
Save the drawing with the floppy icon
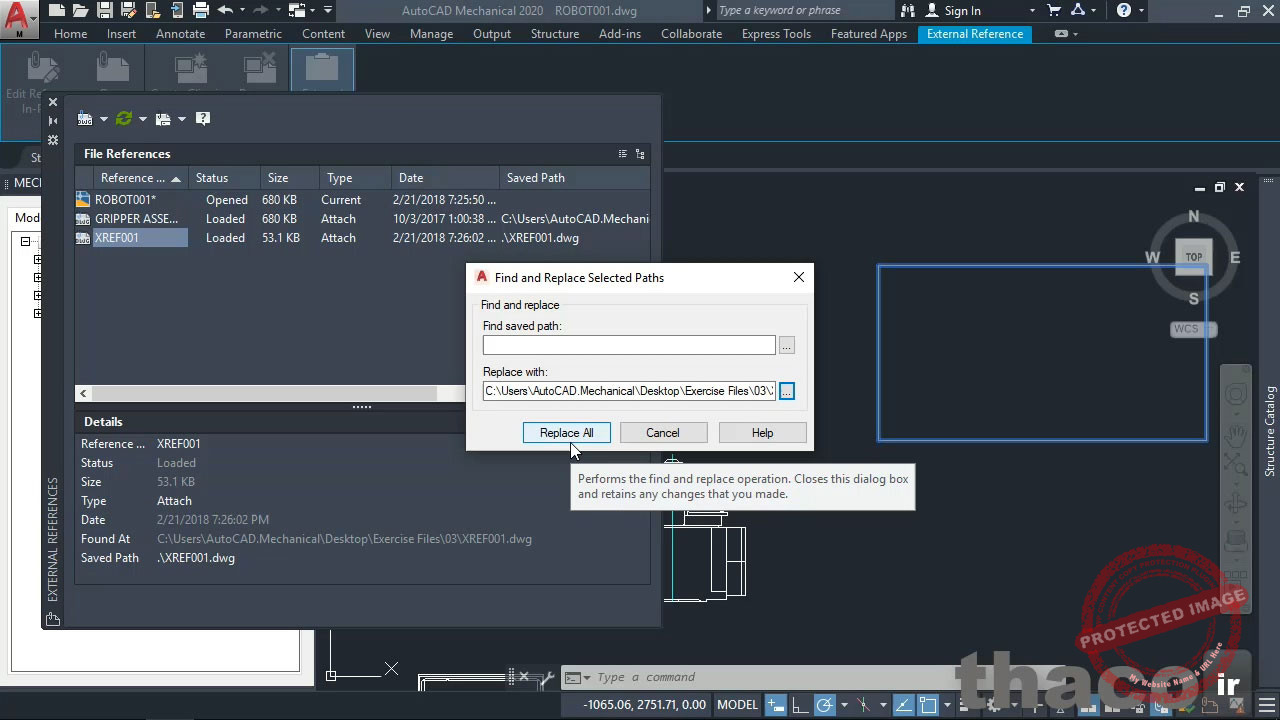click(x=105, y=11)
